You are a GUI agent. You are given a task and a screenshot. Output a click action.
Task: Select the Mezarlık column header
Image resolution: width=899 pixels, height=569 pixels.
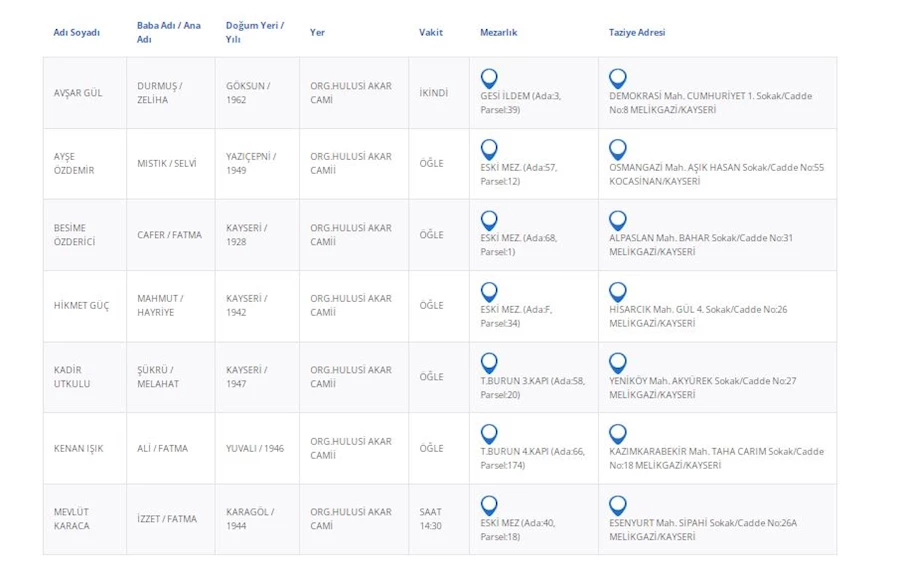coord(501,33)
